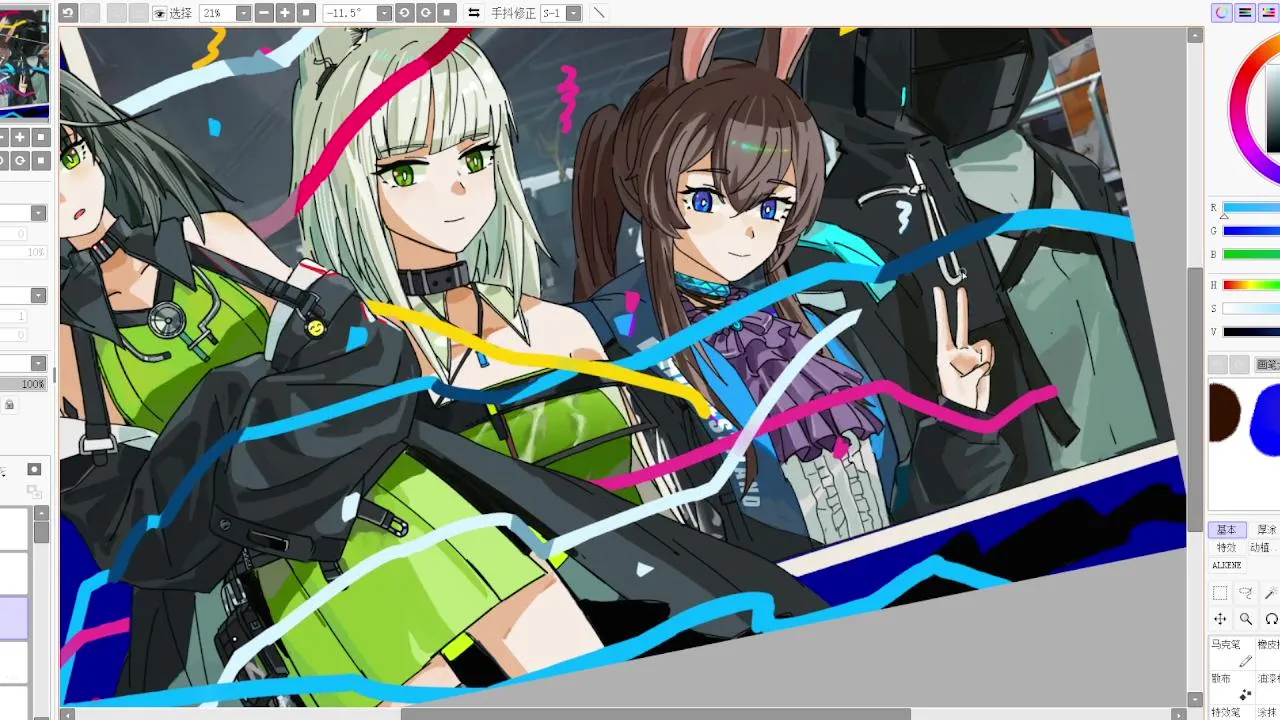This screenshot has width=1280, height=720.
Task: Choose the 散布 scatter brush
Action: (x=1231, y=686)
